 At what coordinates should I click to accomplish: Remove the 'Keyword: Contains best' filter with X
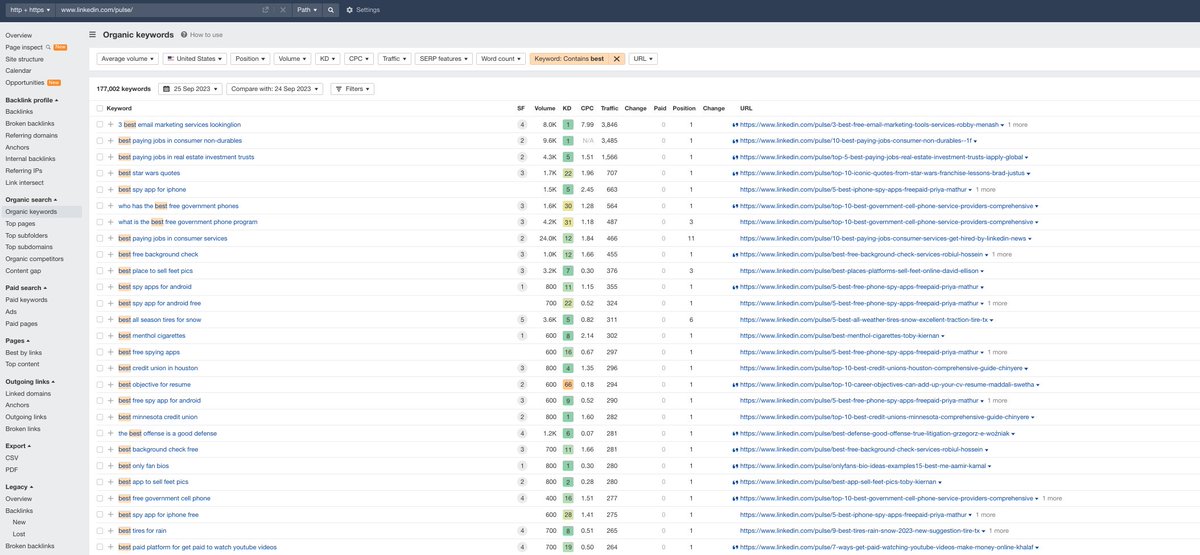pos(616,59)
